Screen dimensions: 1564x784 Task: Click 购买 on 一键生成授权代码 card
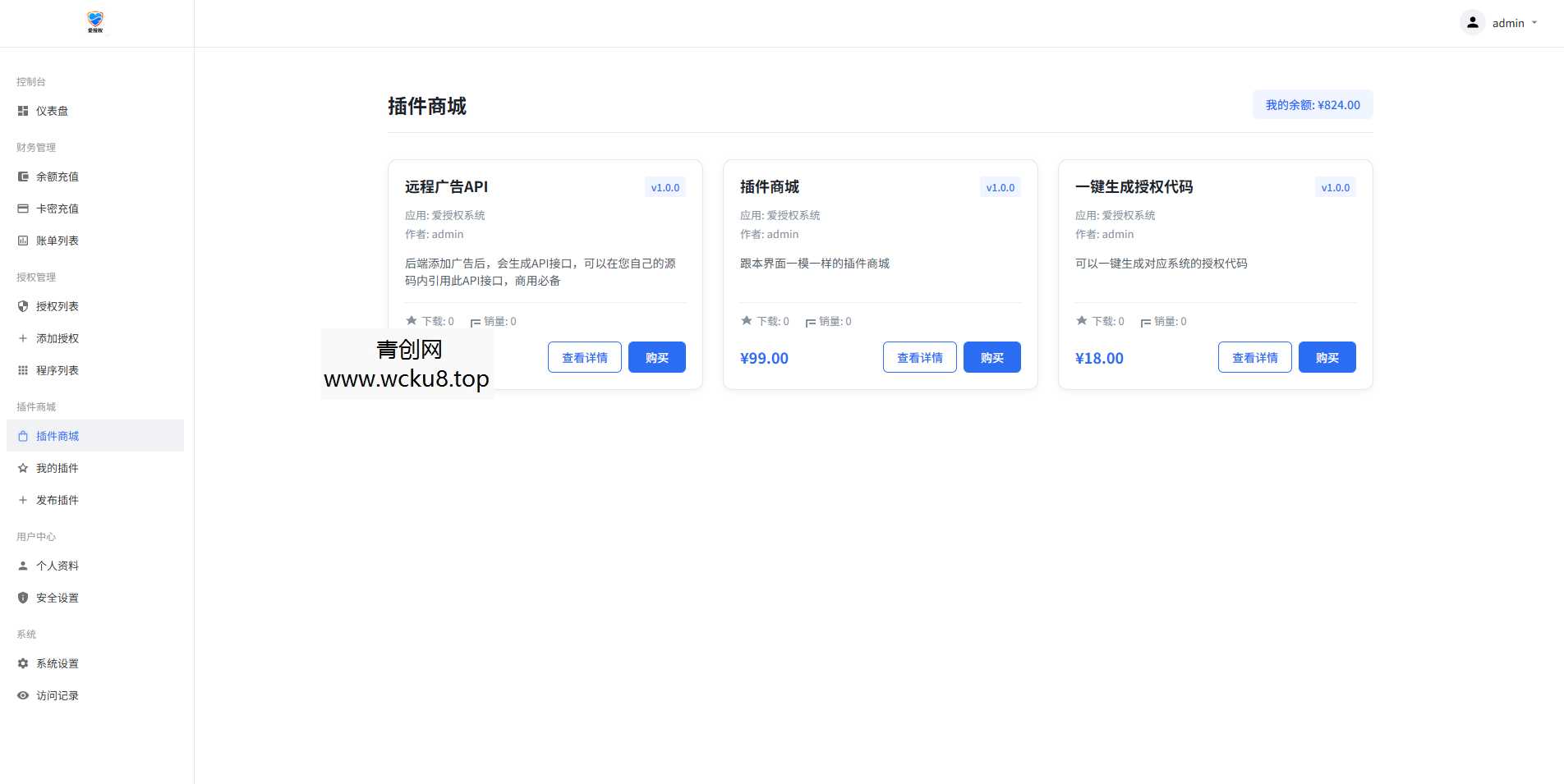click(1327, 357)
